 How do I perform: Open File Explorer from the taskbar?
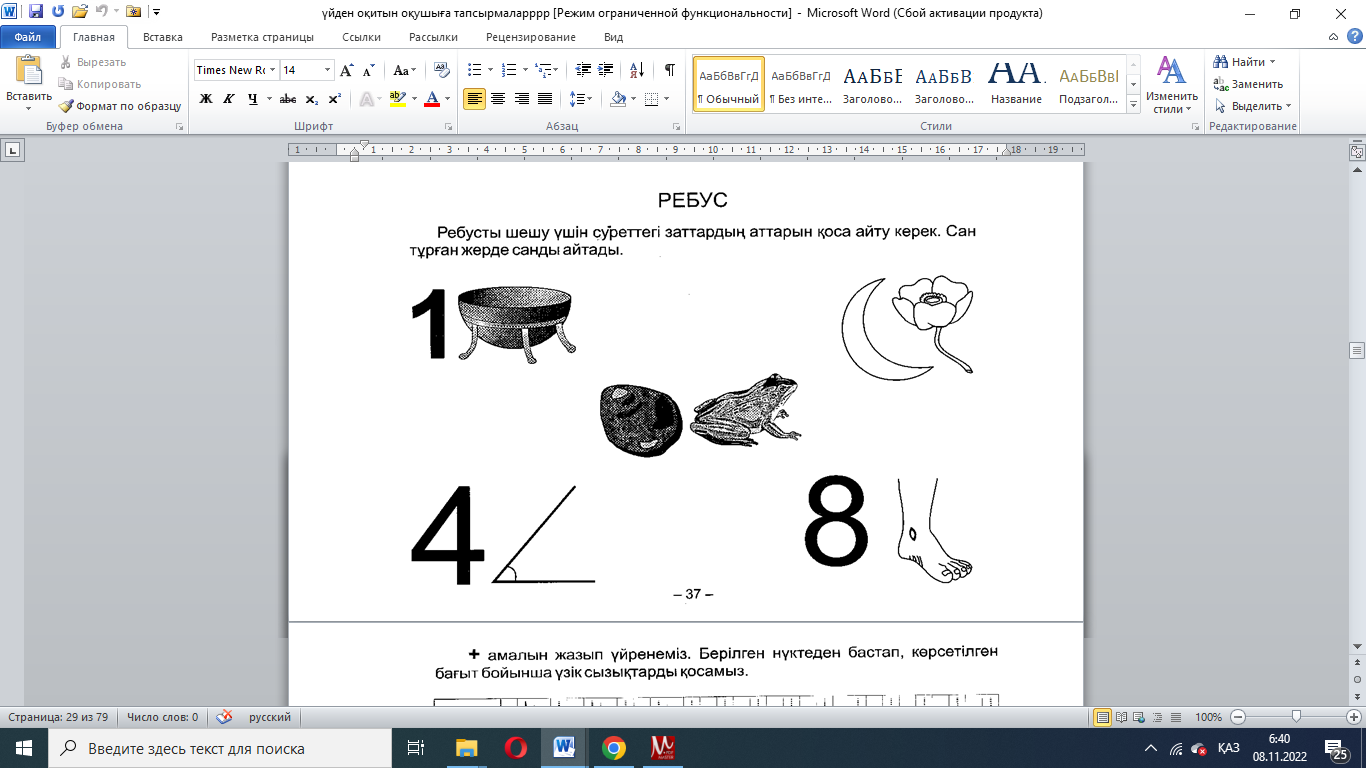click(x=467, y=748)
